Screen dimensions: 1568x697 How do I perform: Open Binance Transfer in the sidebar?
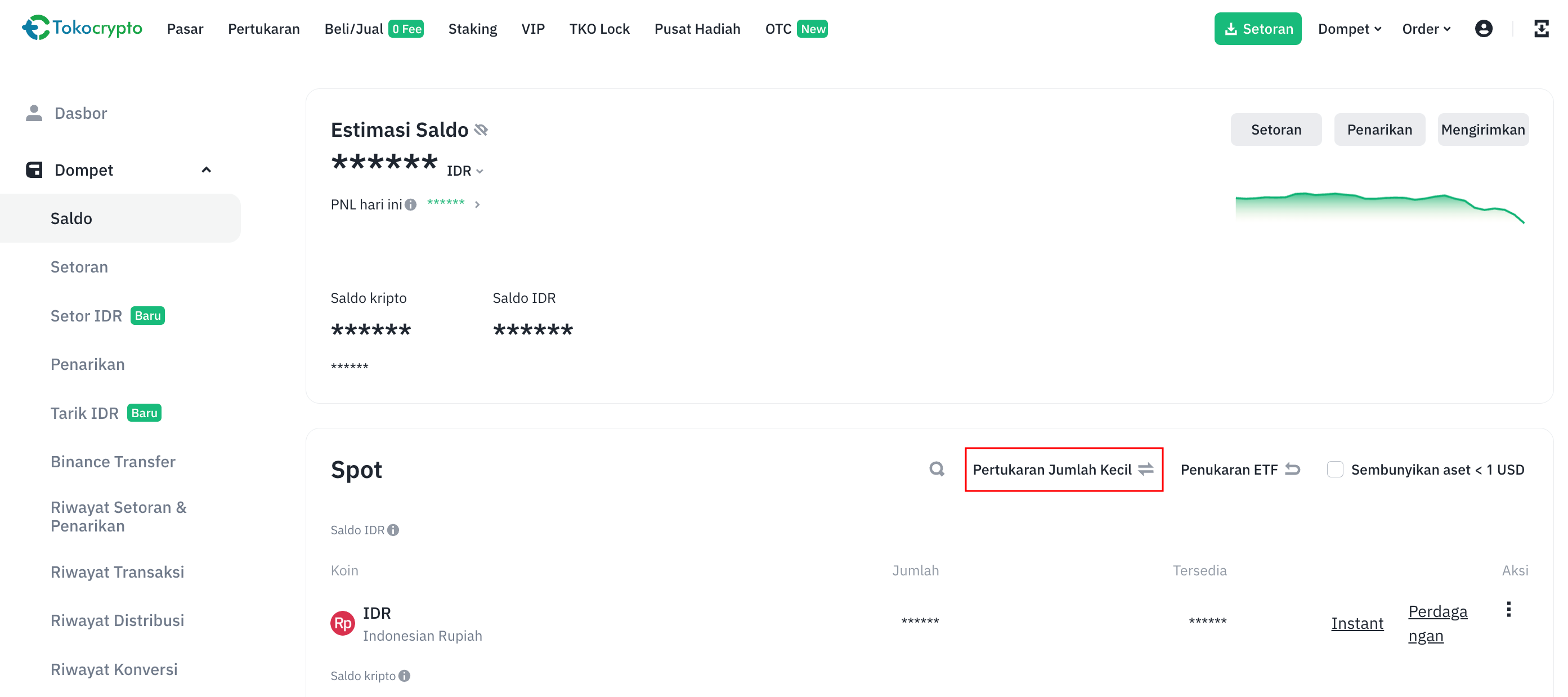(x=113, y=462)
